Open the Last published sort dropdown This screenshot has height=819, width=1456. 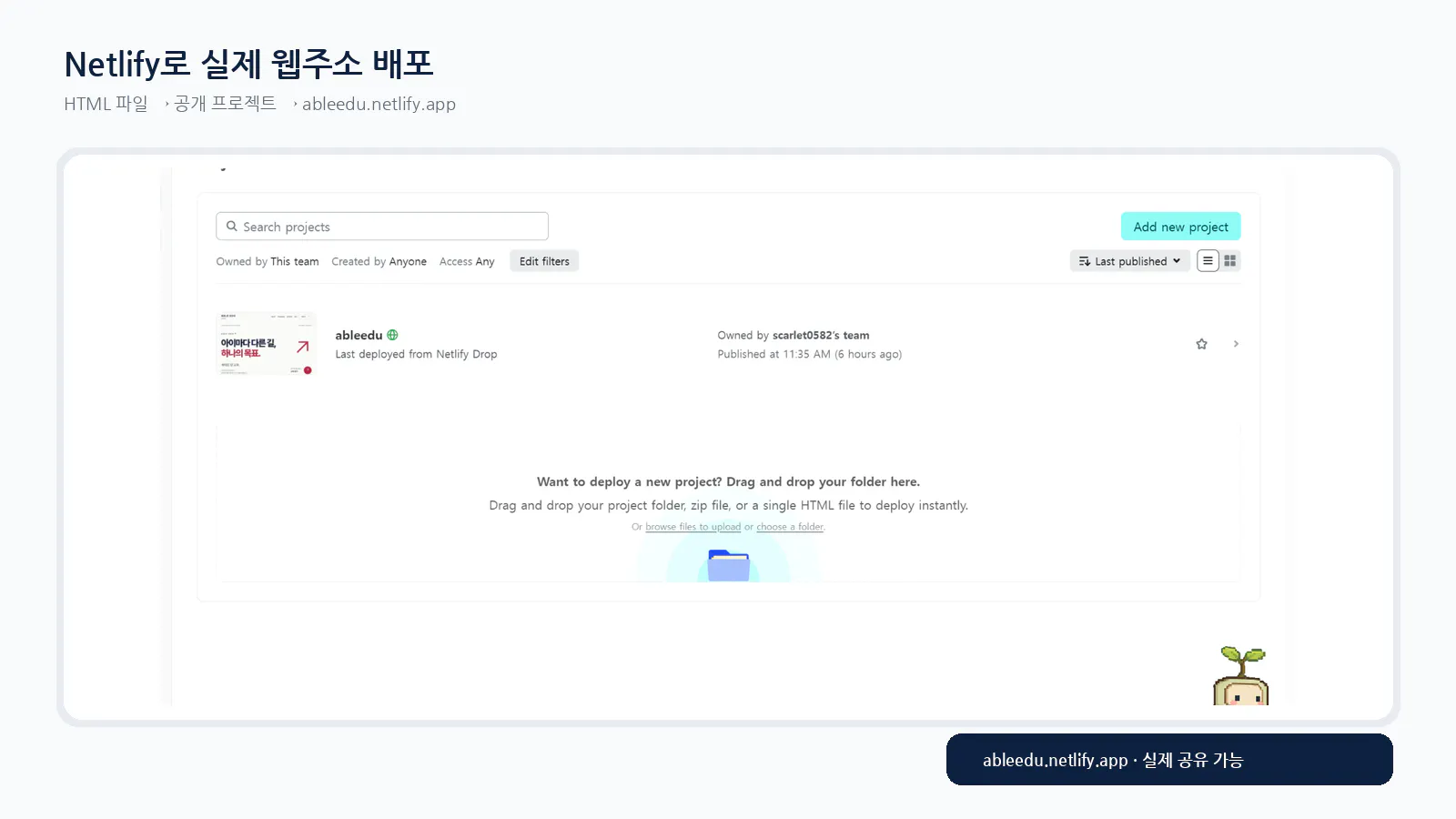1129,261
